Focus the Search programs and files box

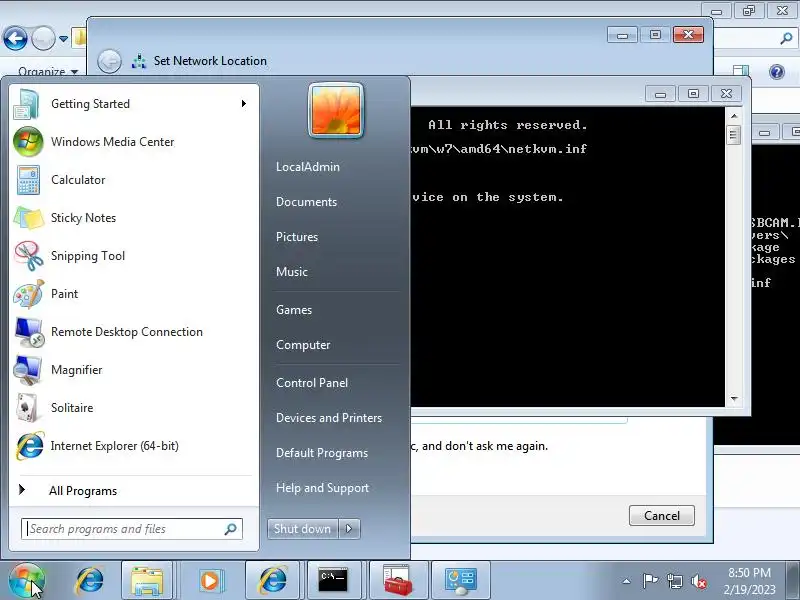pos(132,529)
